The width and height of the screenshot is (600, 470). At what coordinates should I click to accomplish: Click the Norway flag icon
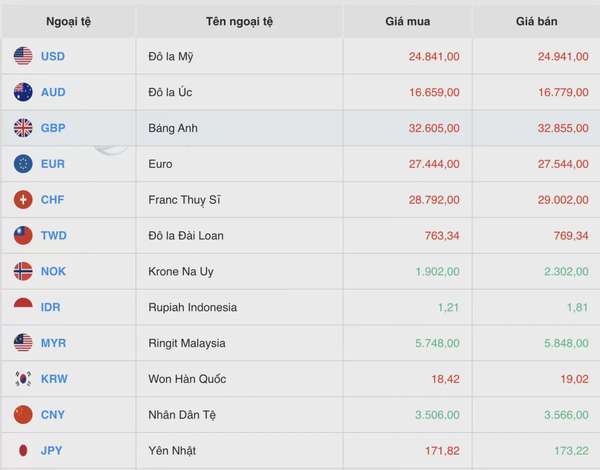click(23, 271)
